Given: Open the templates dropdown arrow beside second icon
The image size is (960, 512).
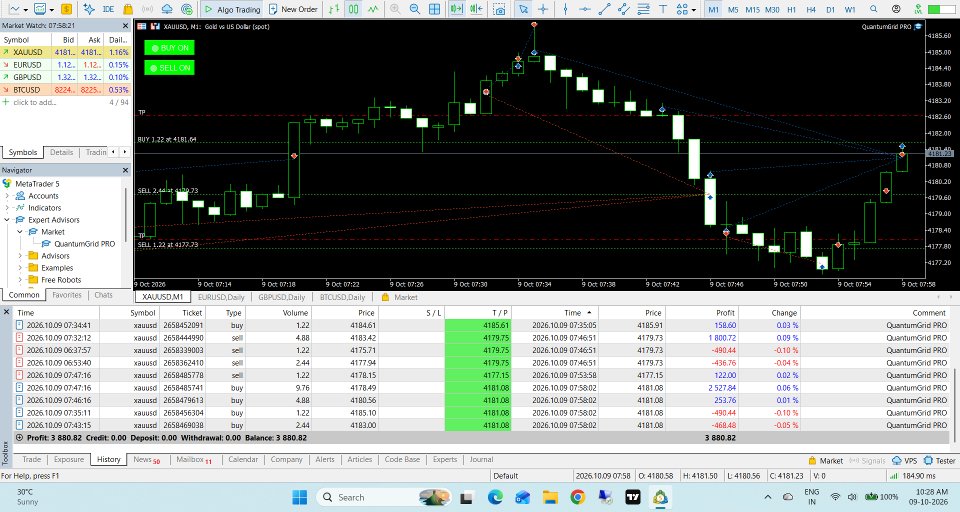Looking at the screenshot, I should pyautogui.click(x=51, y=10).
